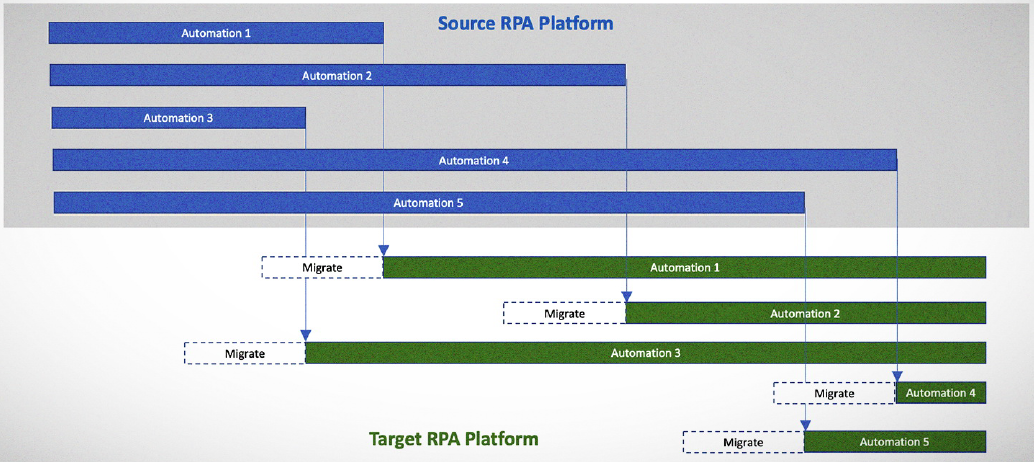Select the green Automation 5 bar
Image resolution: width=1034 pixels, height=462 pixels.
pos(895,442)
